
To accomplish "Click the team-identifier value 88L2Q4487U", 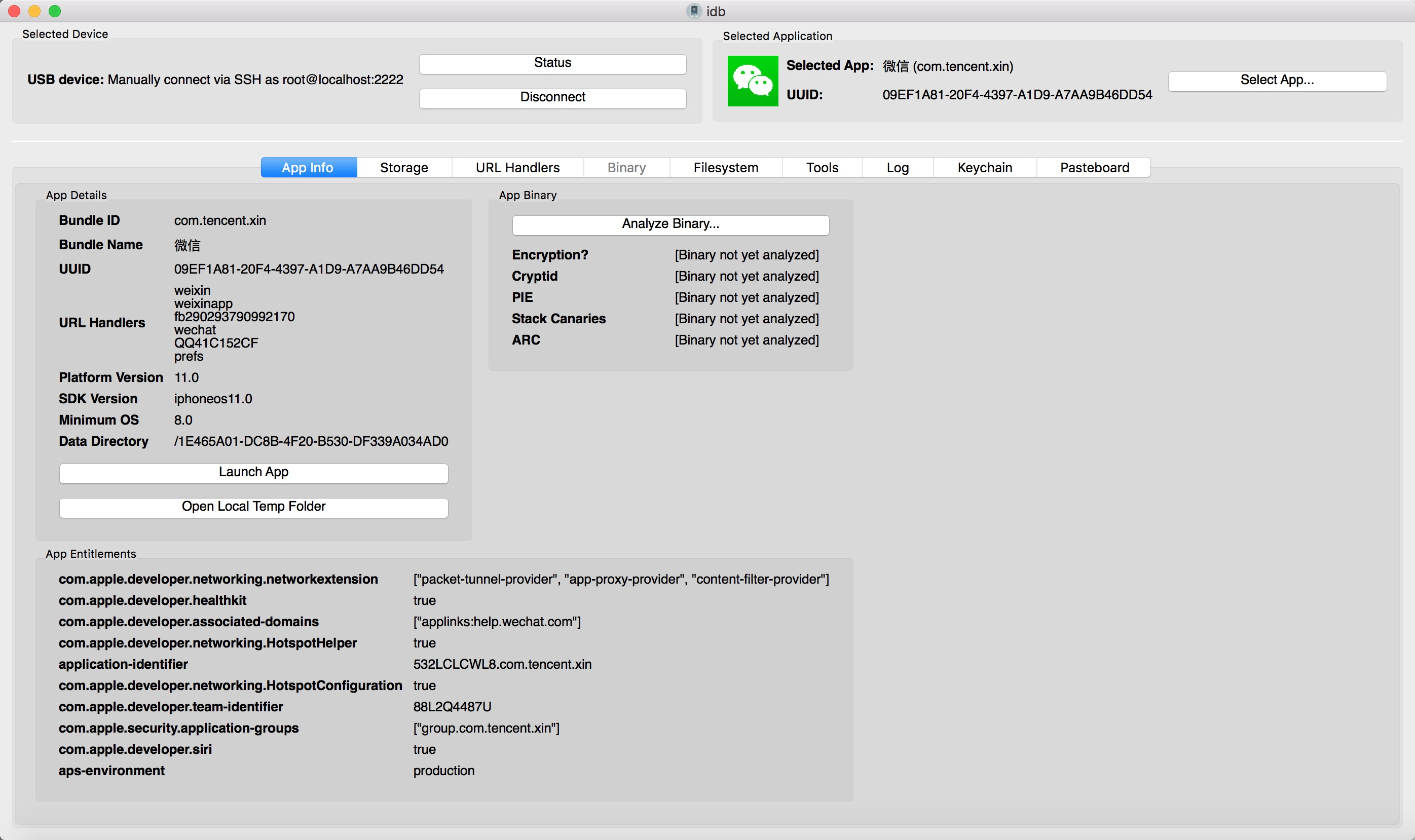I will pyautogui.click(x=452, y=707).
